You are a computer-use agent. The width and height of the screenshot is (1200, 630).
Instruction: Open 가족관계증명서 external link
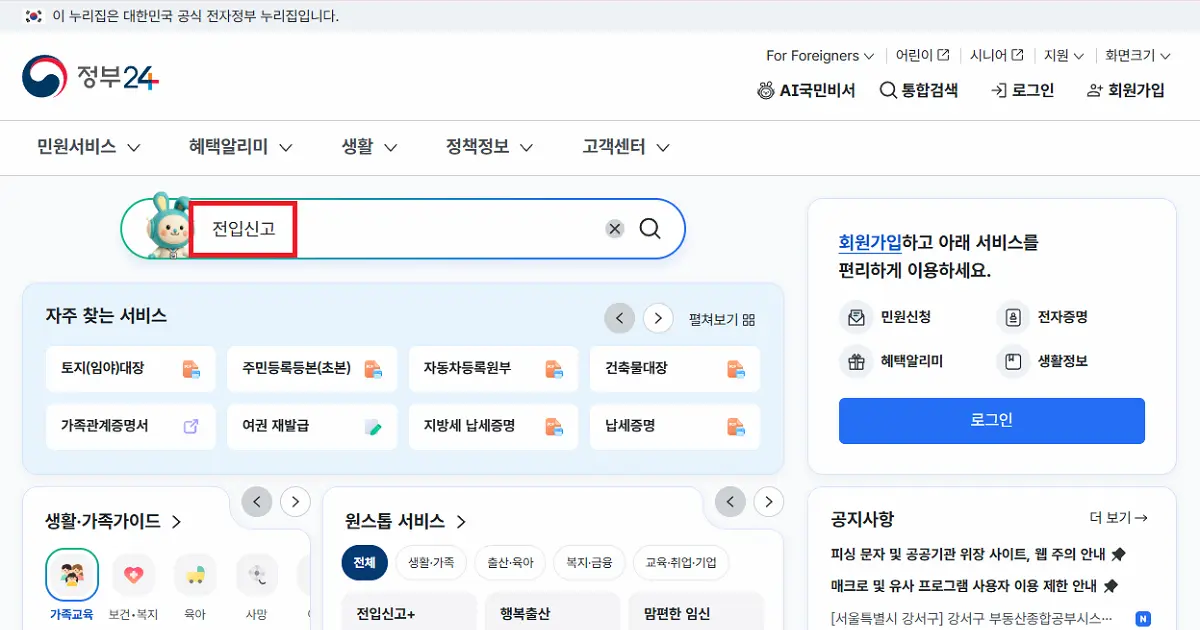pos(130,426)
